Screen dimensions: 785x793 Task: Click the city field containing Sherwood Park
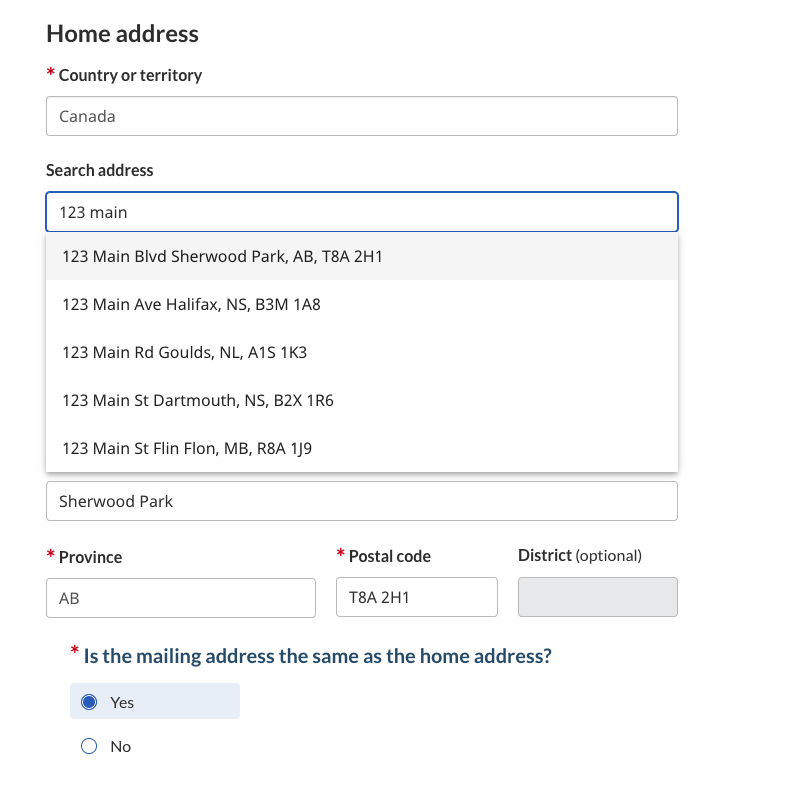click(x=361, y=501)
